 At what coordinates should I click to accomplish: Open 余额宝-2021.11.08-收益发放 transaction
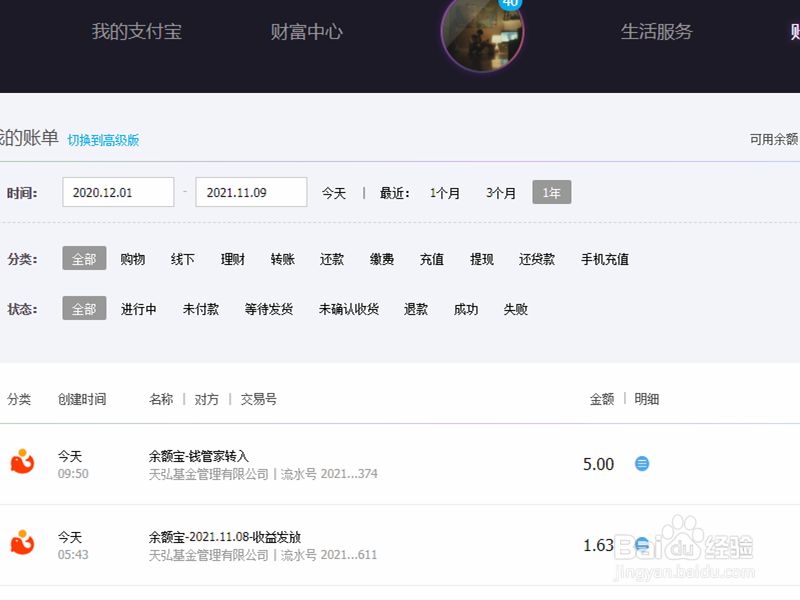point(224,537)
